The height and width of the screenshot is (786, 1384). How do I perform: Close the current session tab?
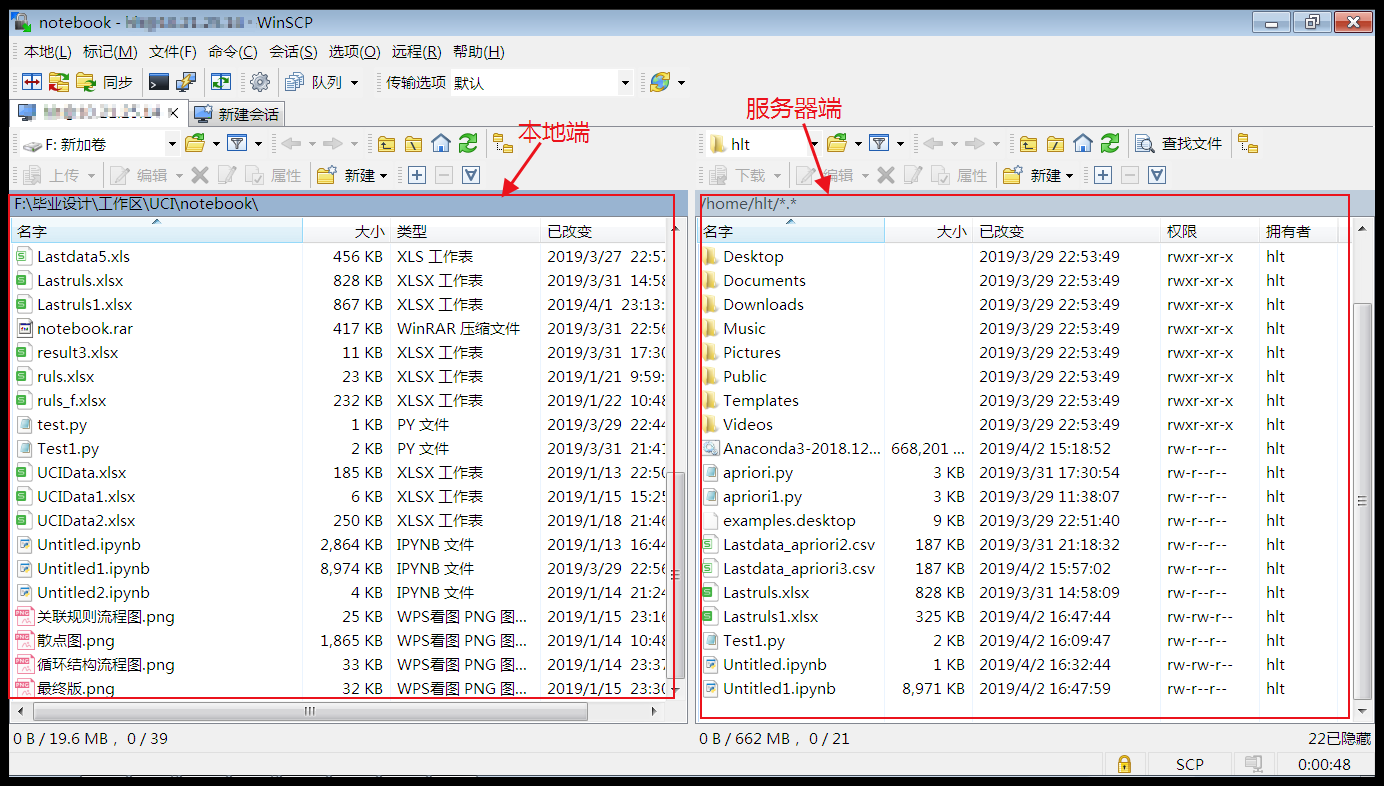[x=173, y=112]
